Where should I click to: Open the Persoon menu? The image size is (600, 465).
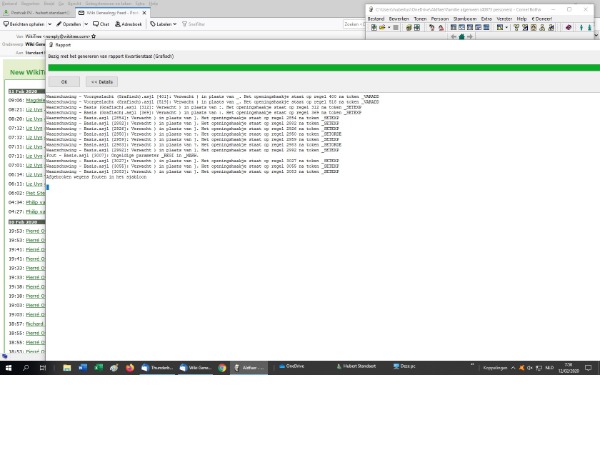click(440, 18)
